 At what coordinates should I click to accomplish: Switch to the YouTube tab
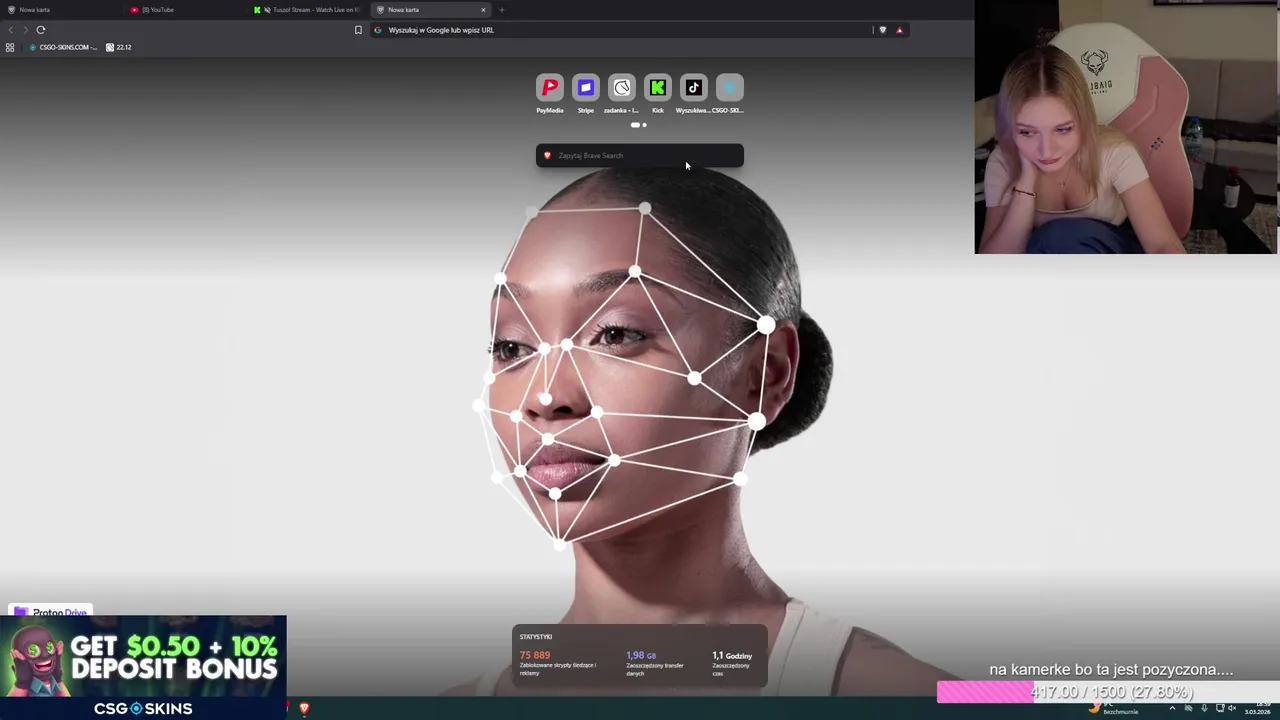pos(185,10)
